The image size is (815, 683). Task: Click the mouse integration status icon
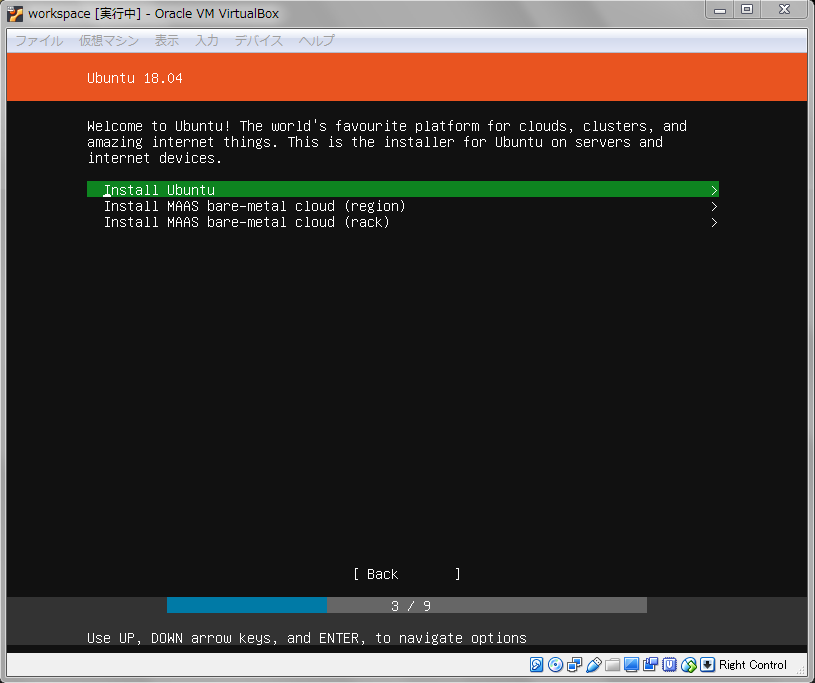pos(689,664)
